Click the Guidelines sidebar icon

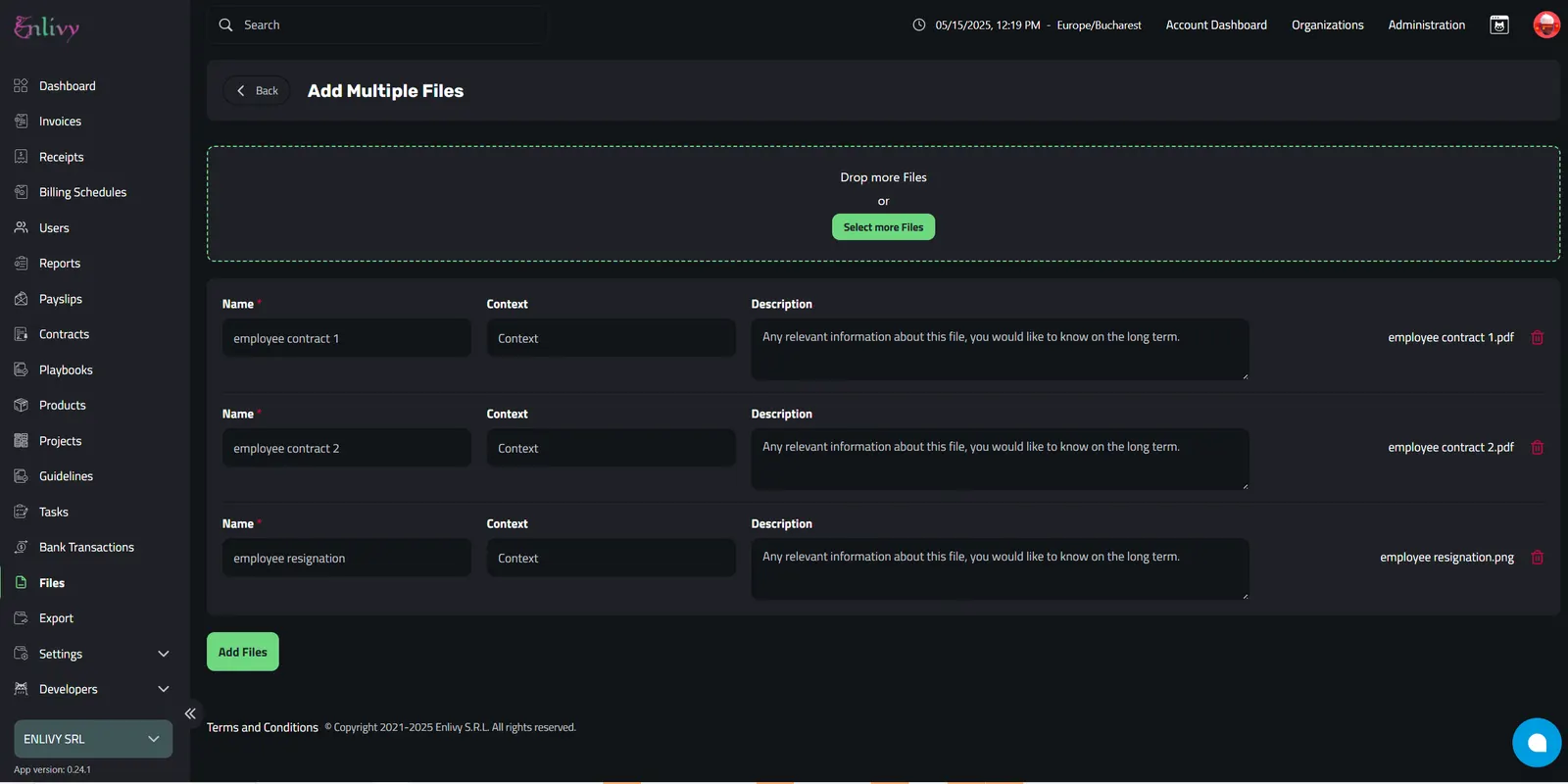pyautogui.click(x=21, y=476)
